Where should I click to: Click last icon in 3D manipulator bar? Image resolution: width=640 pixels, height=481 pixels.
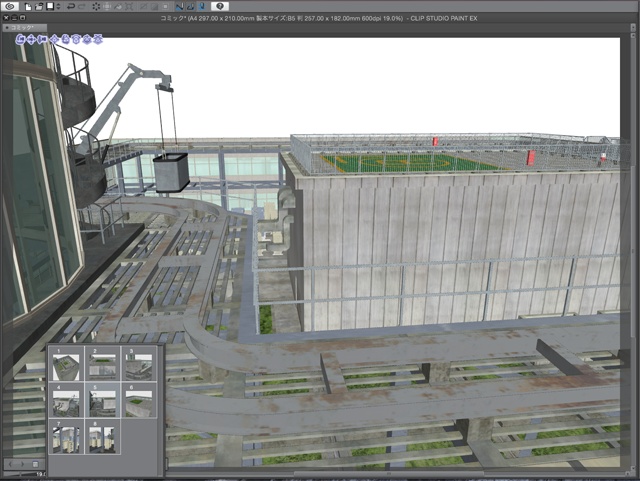[98, 39]
